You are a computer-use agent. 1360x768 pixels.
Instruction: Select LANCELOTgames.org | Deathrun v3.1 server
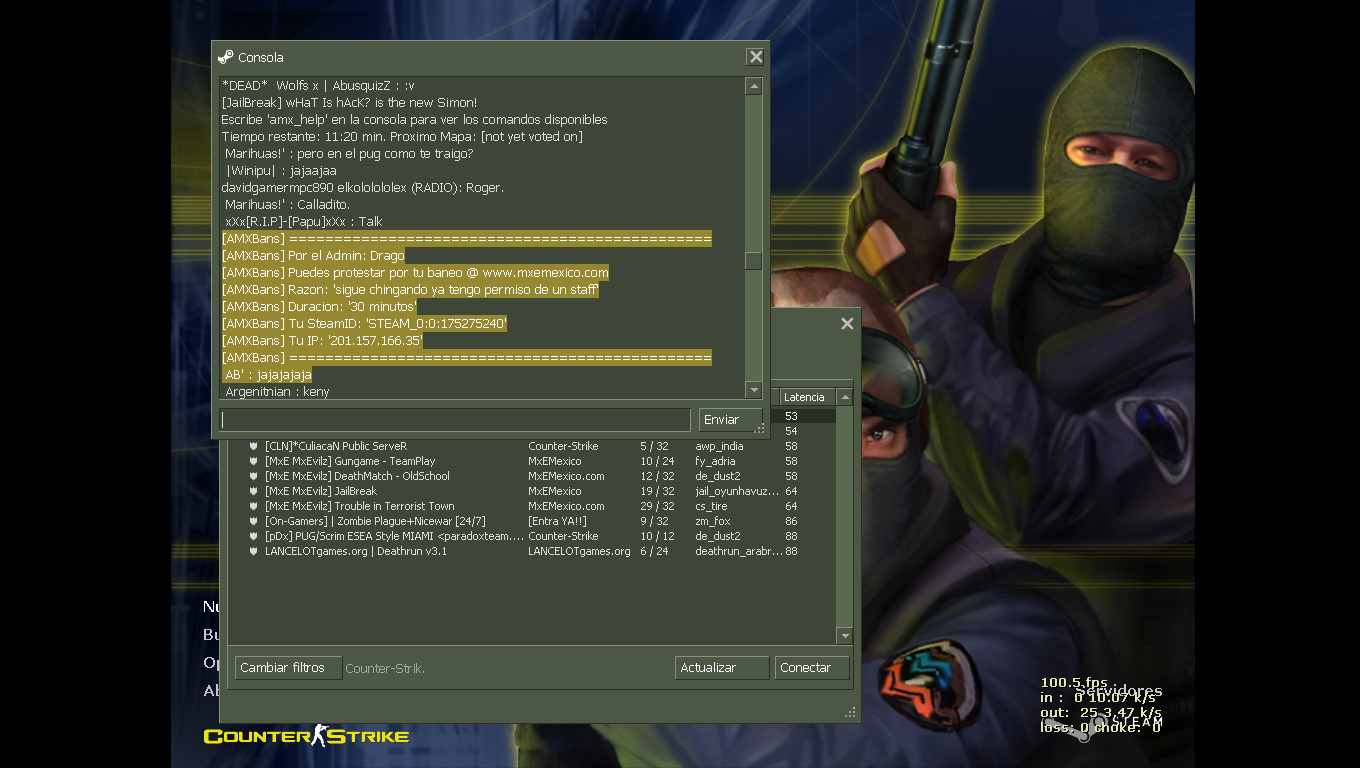click(532, 551)
